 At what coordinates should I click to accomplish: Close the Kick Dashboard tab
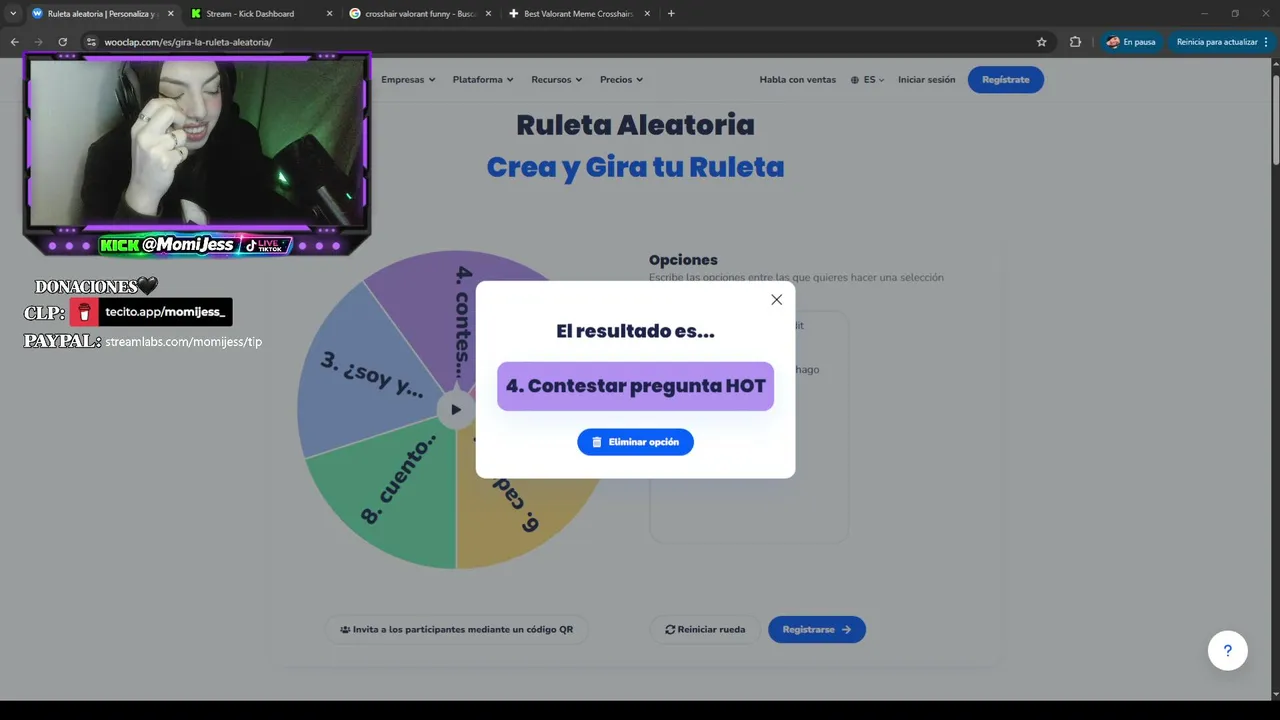[329, 14]
